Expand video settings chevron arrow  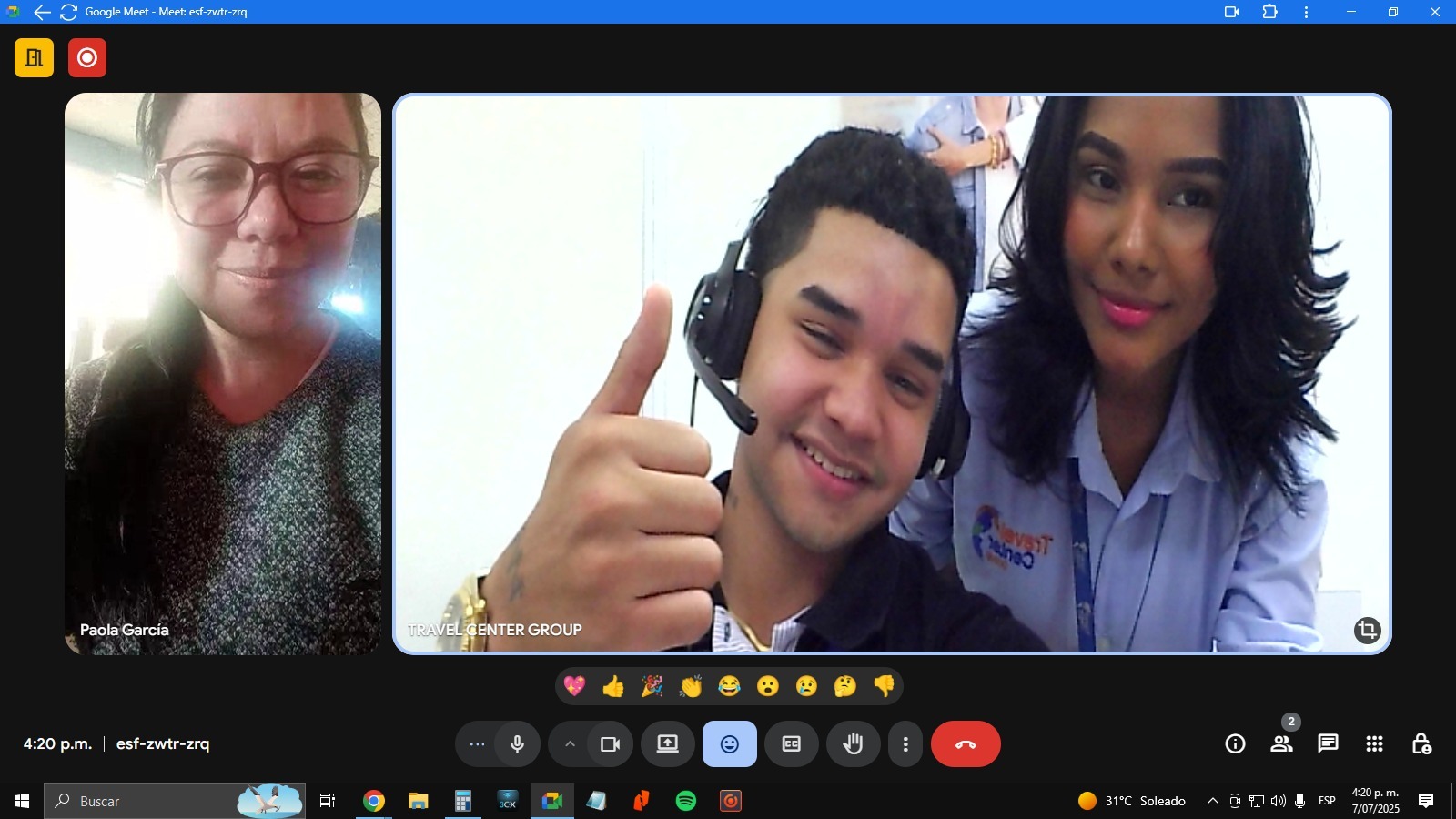(570, 744)
